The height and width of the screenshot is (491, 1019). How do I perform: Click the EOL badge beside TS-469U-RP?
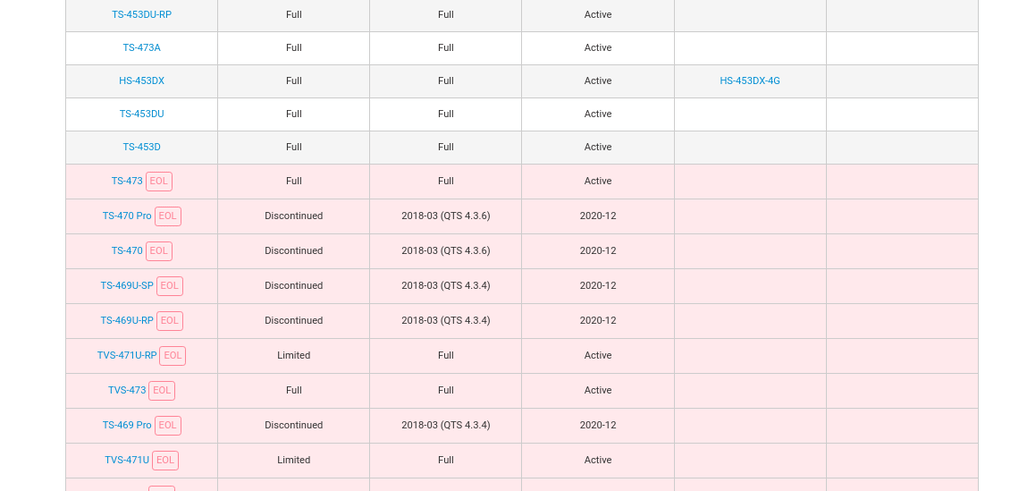[x=170, y=321]
